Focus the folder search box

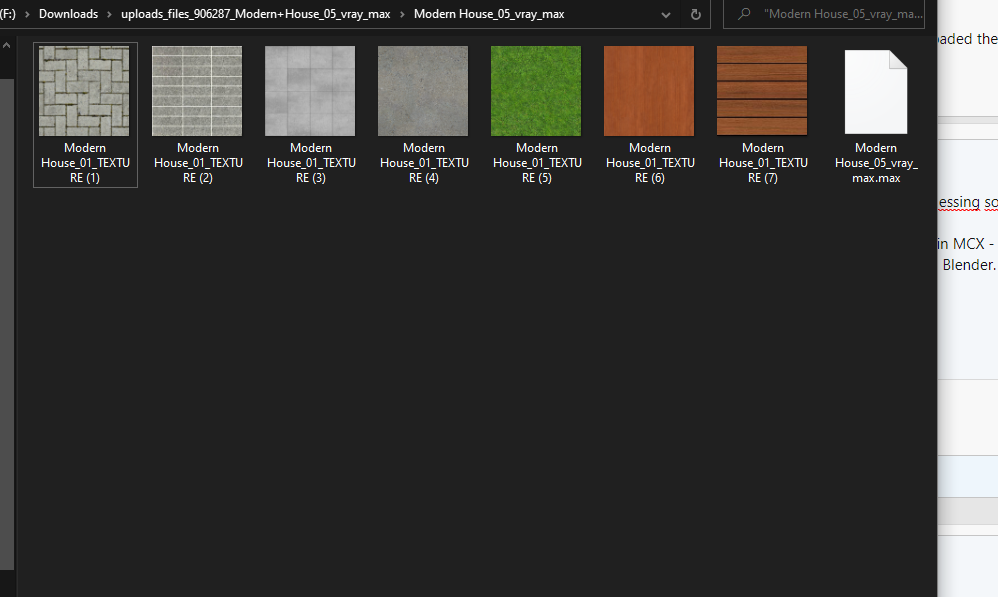pos(840,14)
